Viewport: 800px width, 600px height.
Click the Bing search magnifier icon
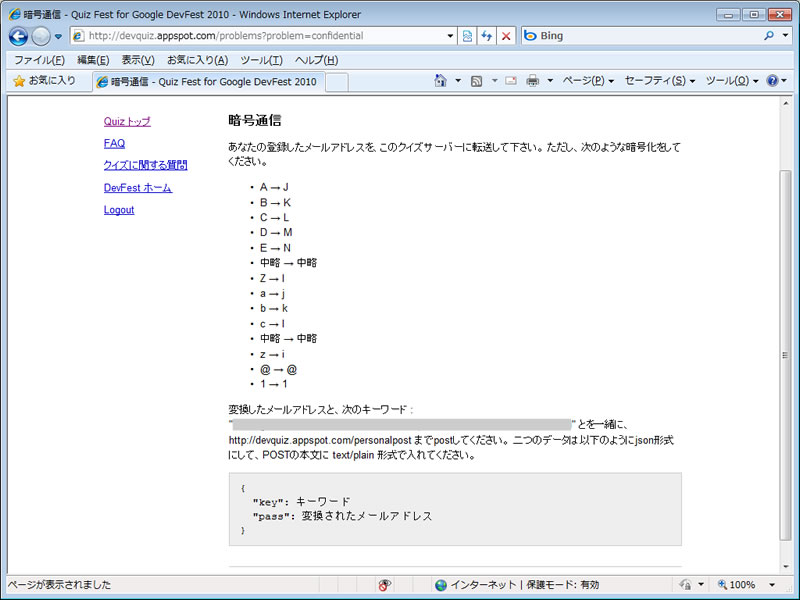tap(770, 36)
